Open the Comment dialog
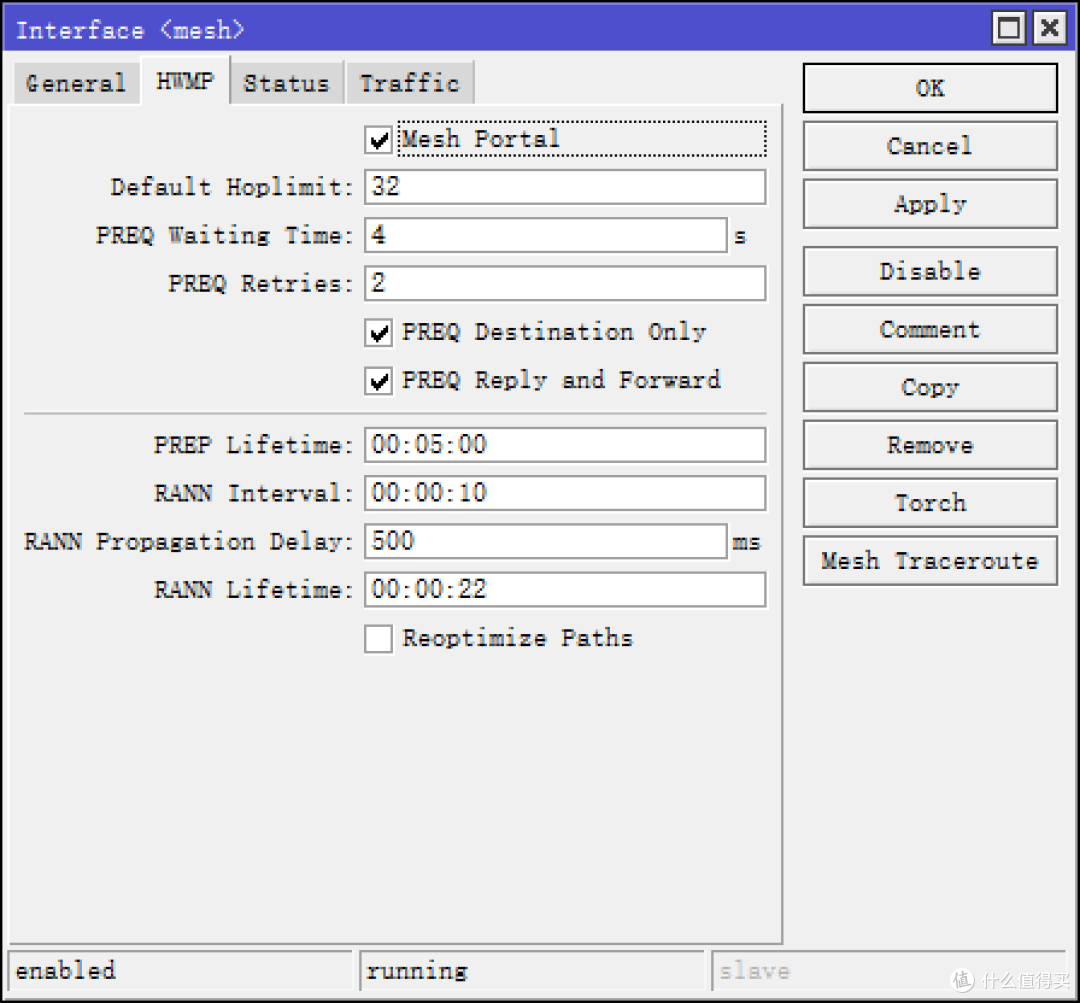The width and height of the screenshot is (1080, 1003). tap(929, 329)
